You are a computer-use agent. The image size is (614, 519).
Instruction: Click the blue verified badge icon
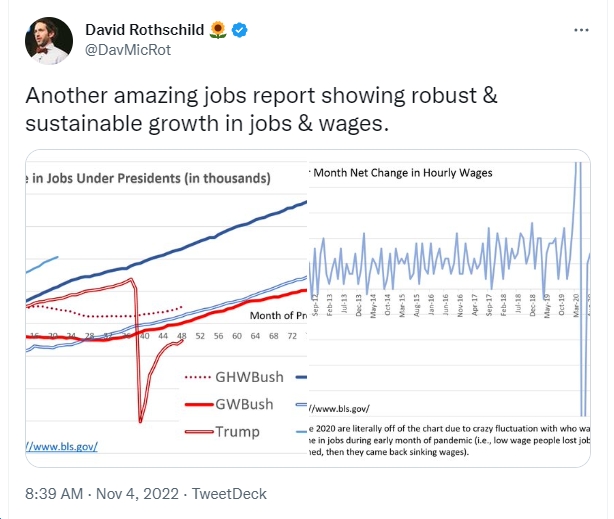pyautogui.click(x=239, y=30)
